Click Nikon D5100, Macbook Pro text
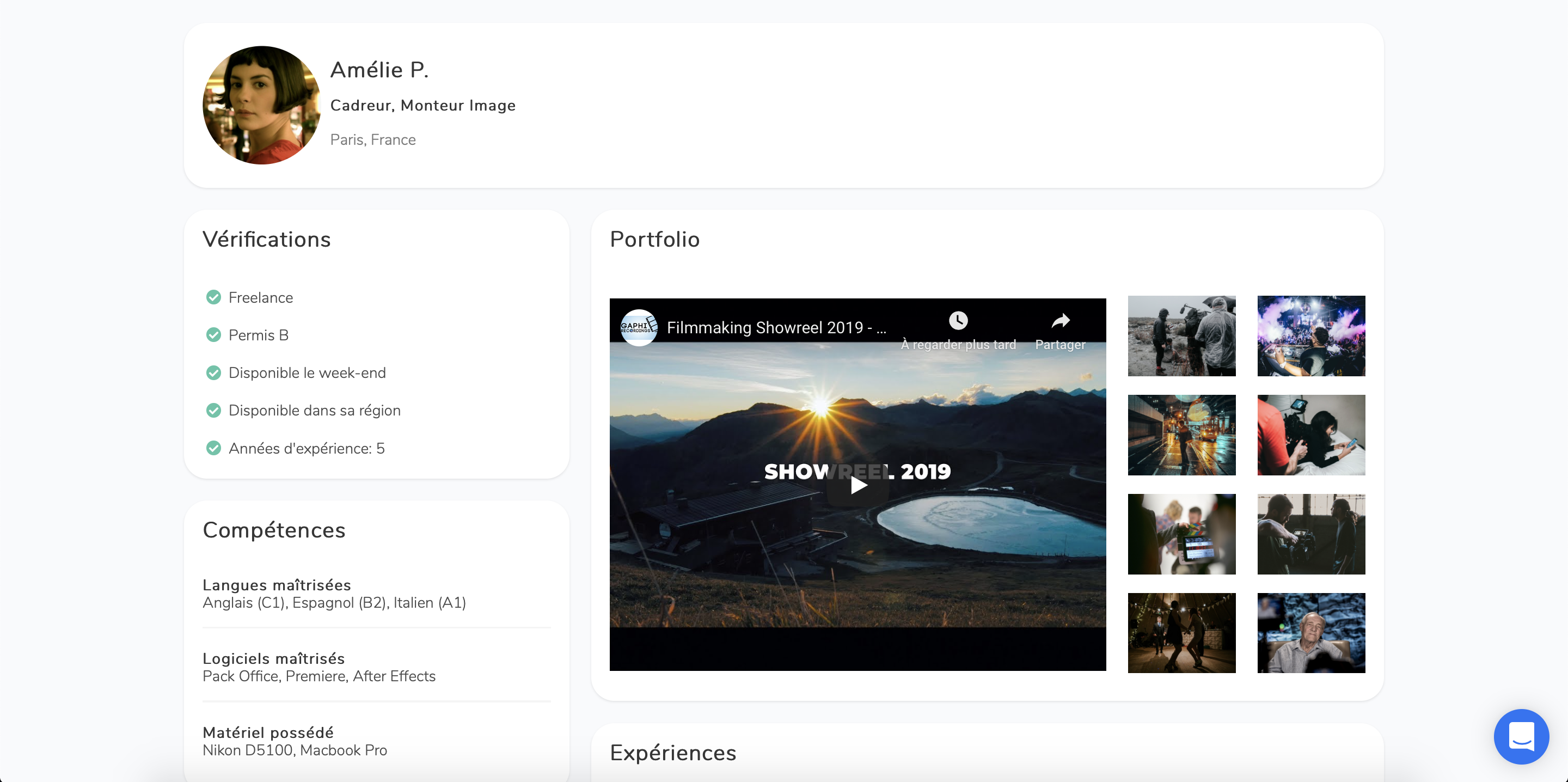 coord(295,750)
